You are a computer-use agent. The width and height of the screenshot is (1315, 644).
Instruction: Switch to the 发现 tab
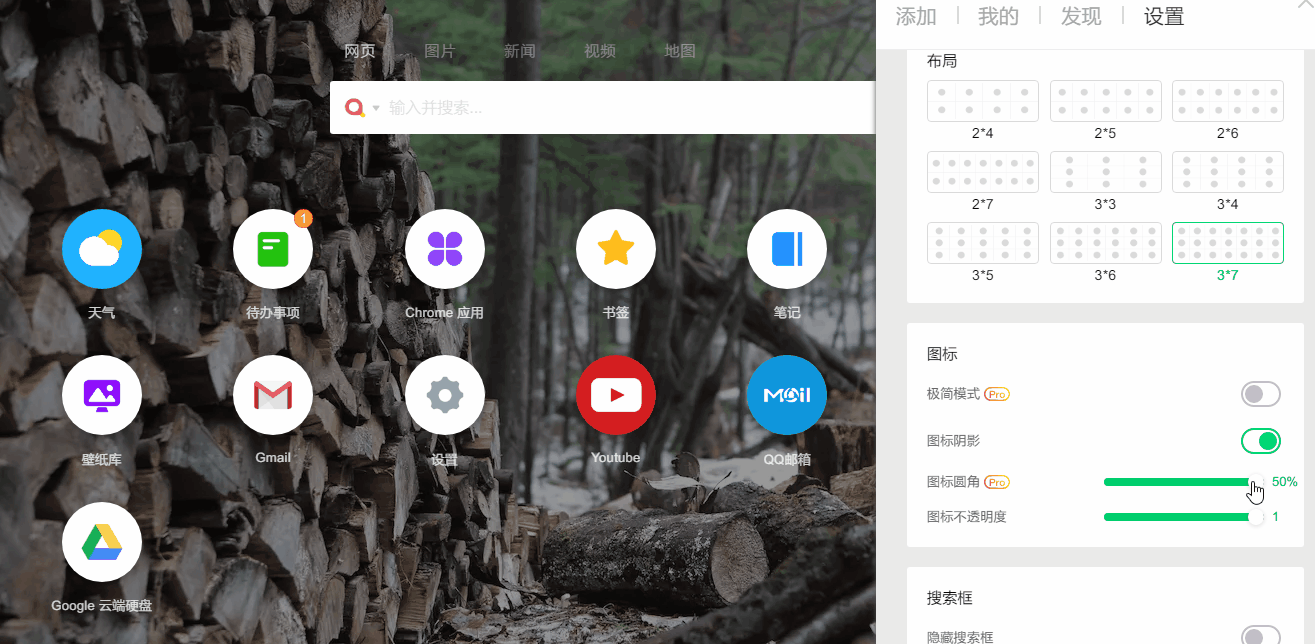1081,16
